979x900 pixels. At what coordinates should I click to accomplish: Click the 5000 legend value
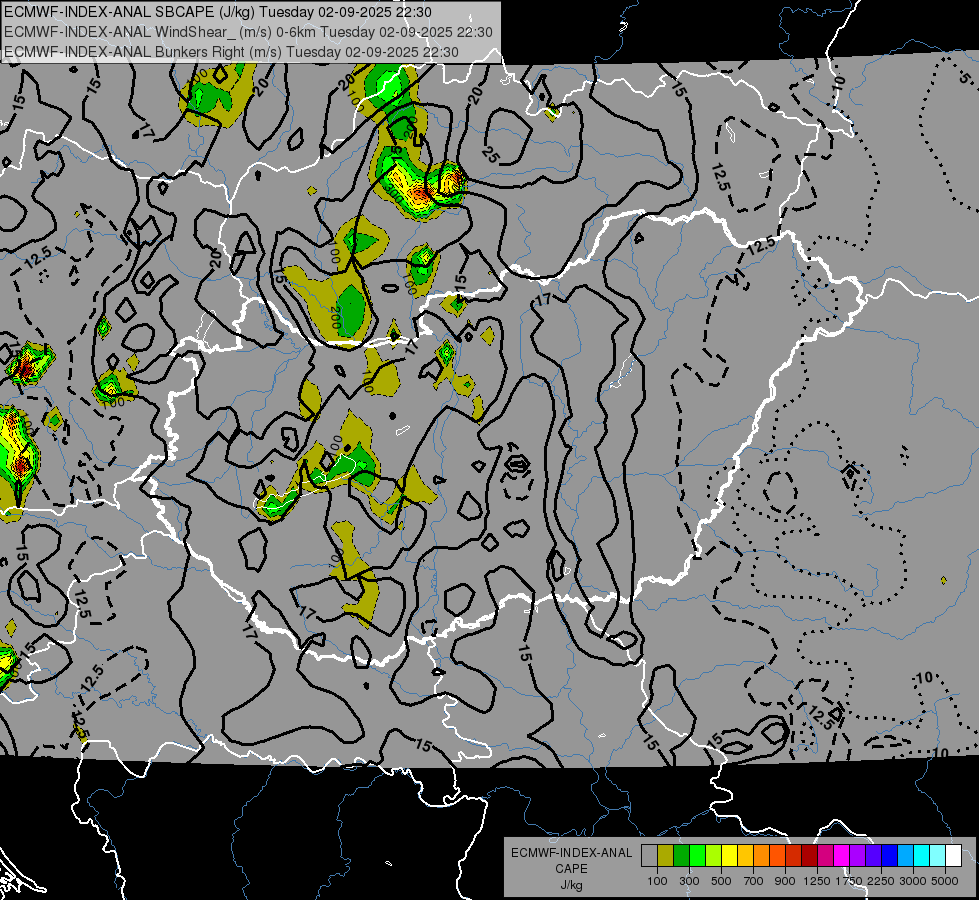(x=945, y=881)
